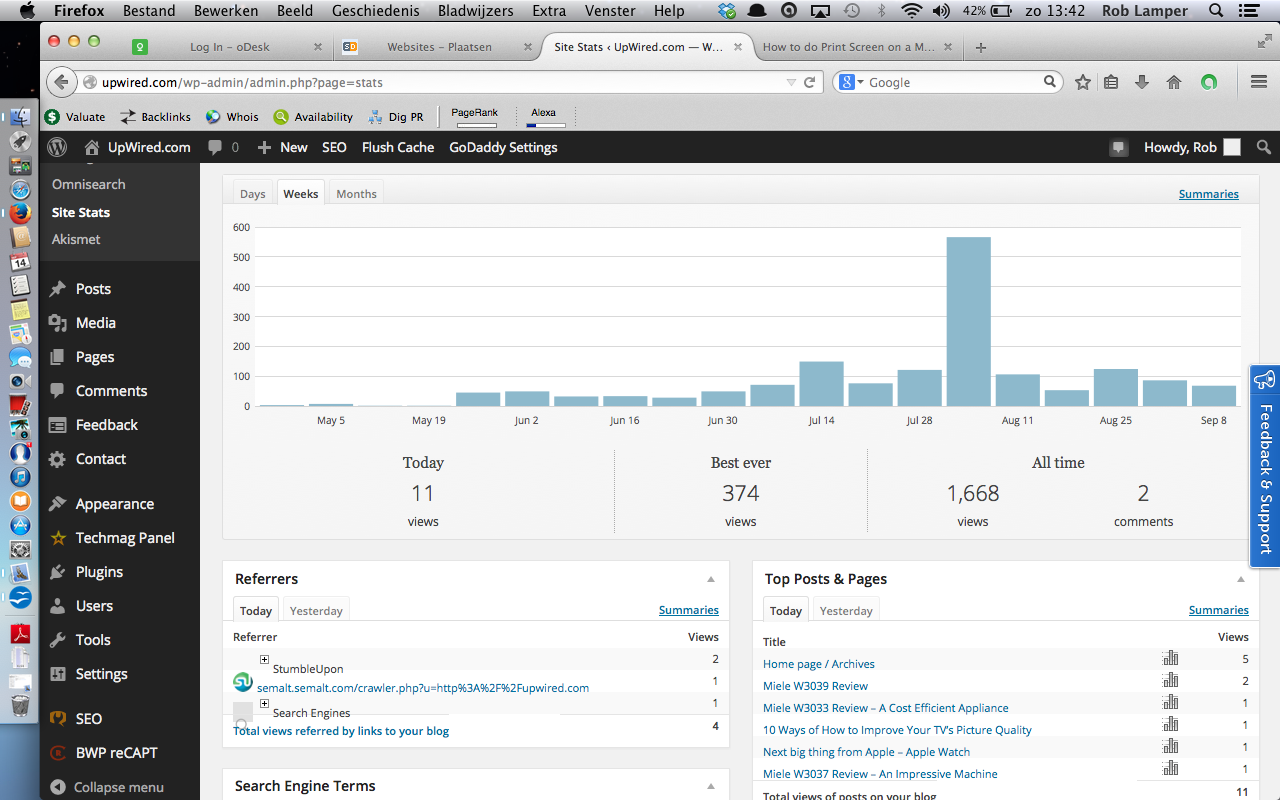Open the comments bubble in admin bar

click(x=223, y=147)
